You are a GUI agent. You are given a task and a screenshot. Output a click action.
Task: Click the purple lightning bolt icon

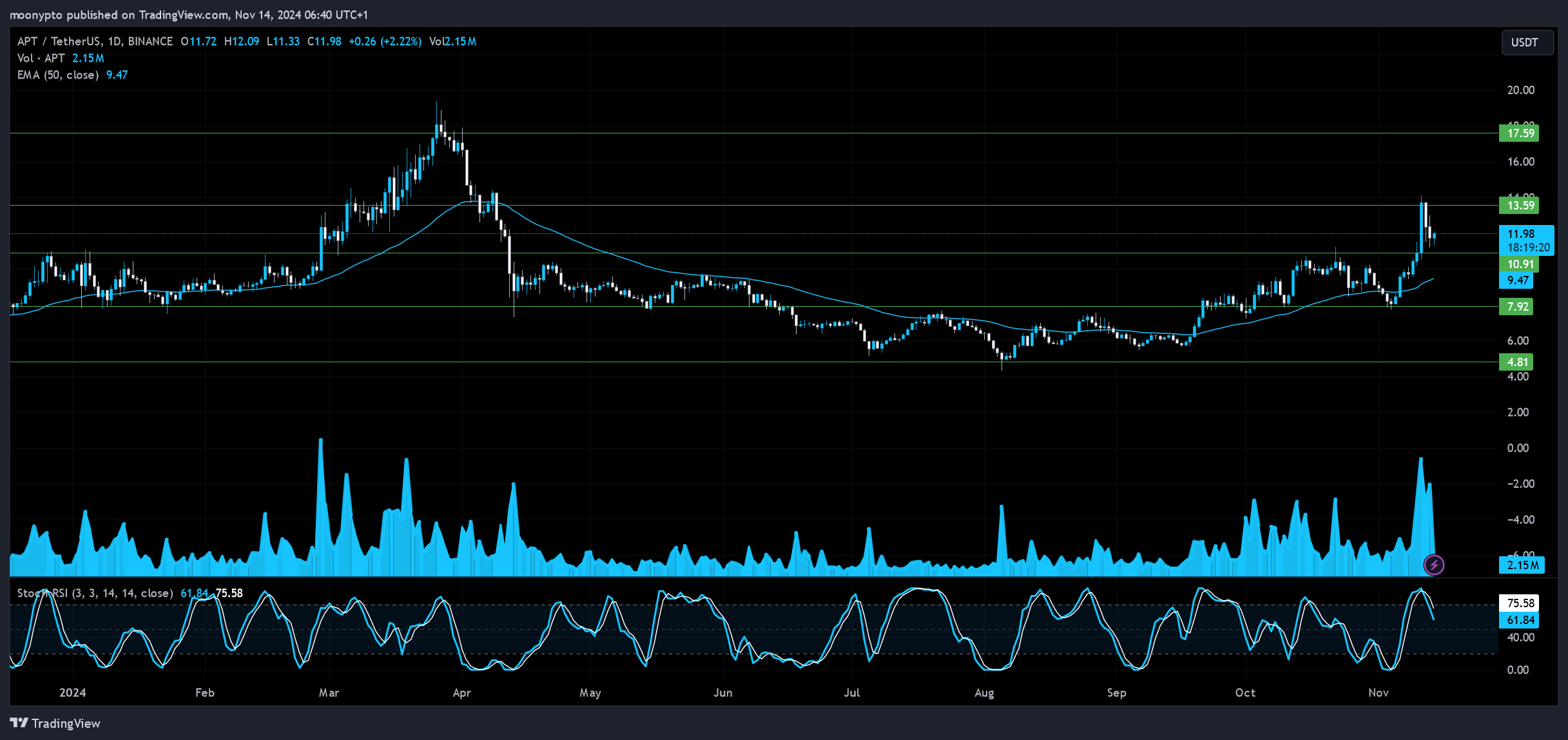(x=1434, y=565)
